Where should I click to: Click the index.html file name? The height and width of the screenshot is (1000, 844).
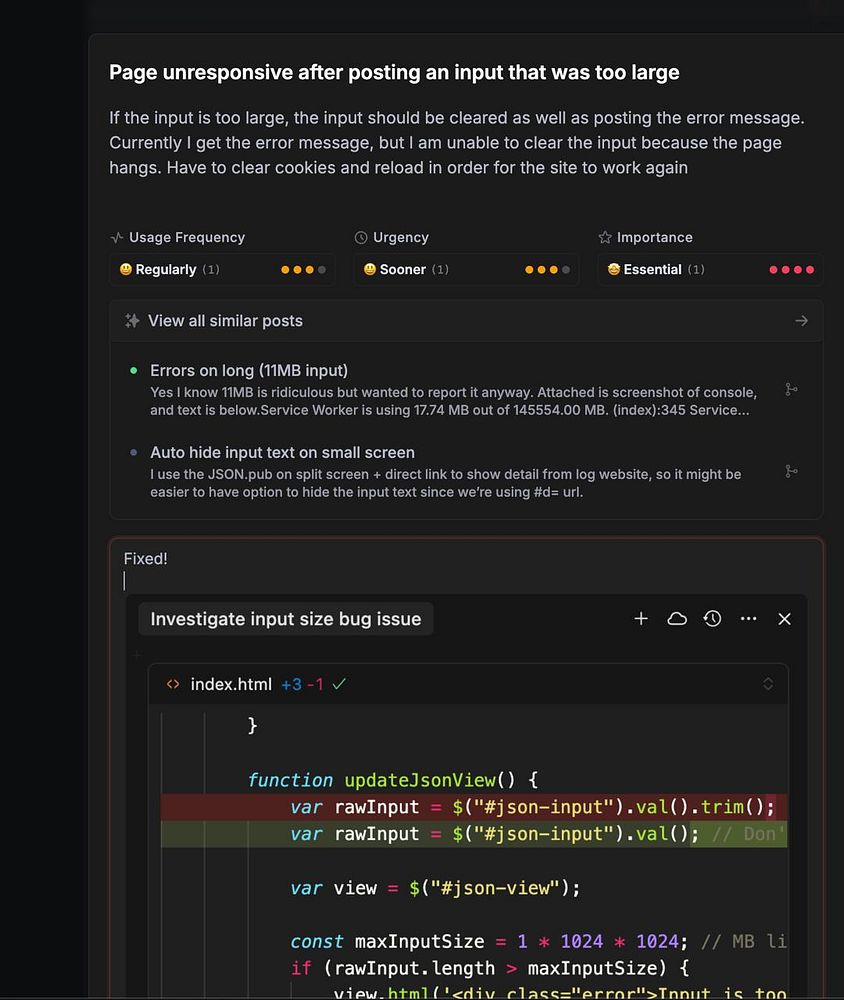tap(231, 684)
